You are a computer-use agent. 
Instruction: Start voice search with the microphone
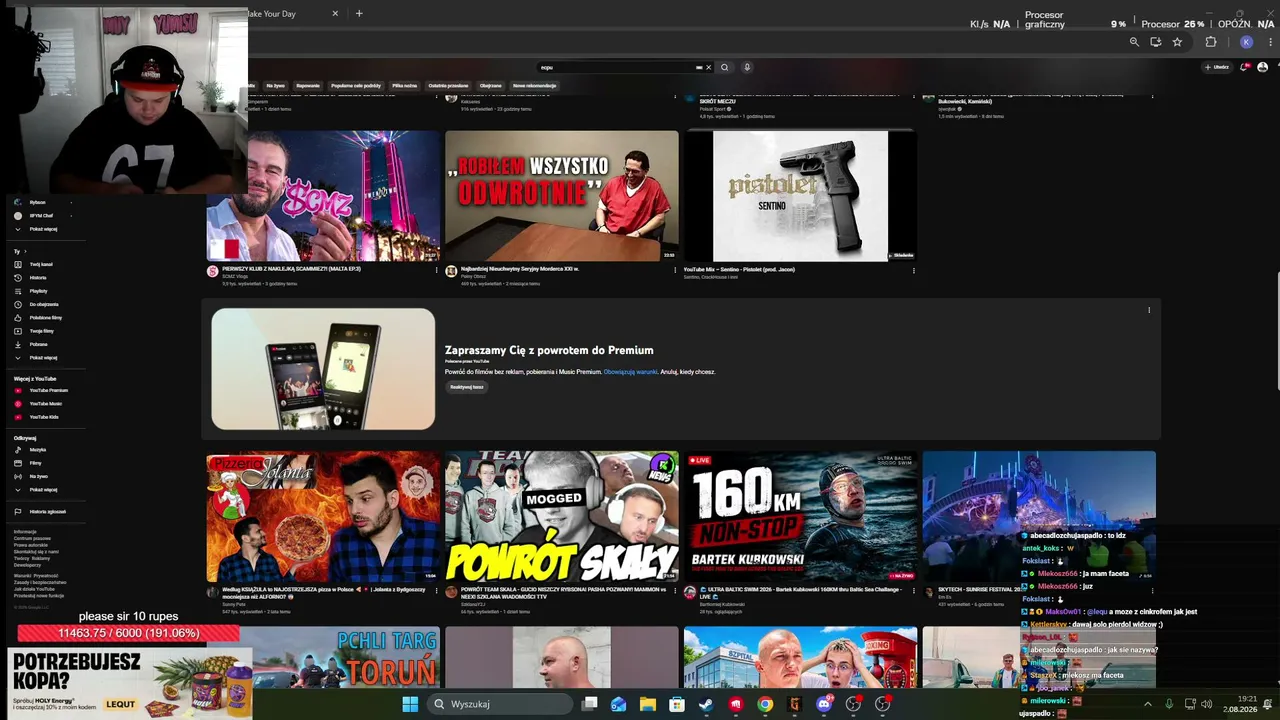tap(746, 67)
